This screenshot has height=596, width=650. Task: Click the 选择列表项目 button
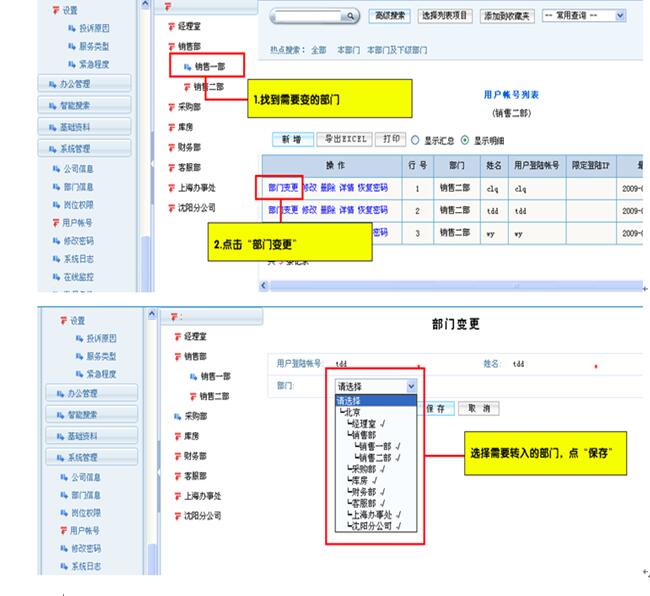click(444, 16)
